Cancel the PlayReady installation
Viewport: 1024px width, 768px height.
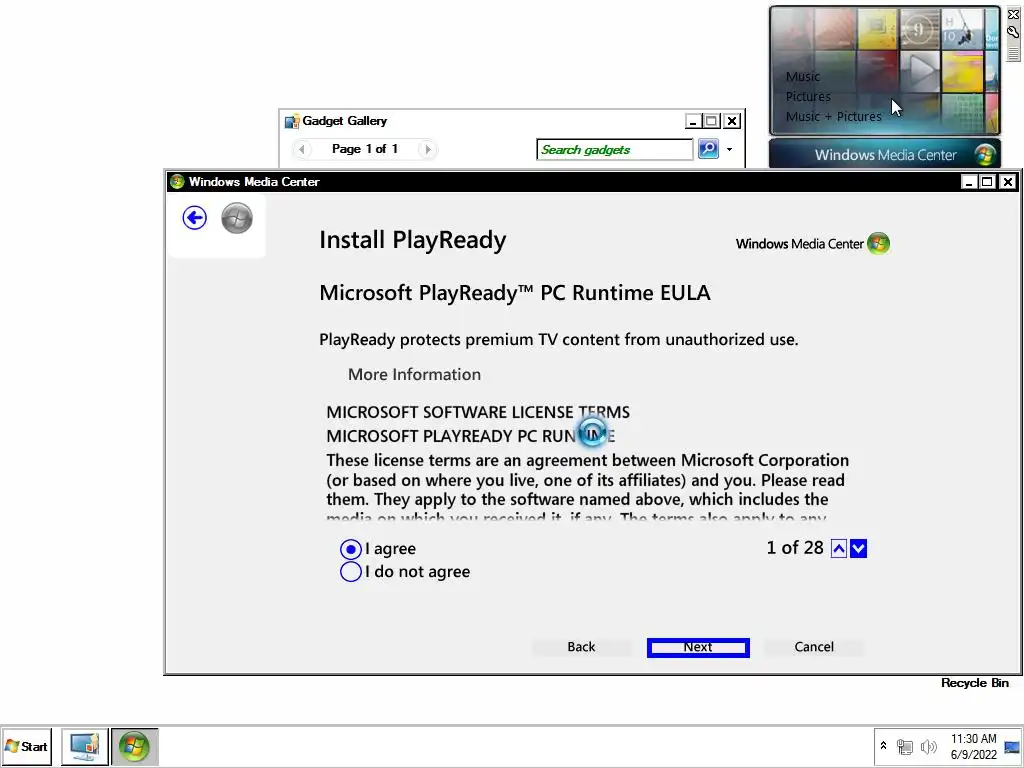click(814, 647)
